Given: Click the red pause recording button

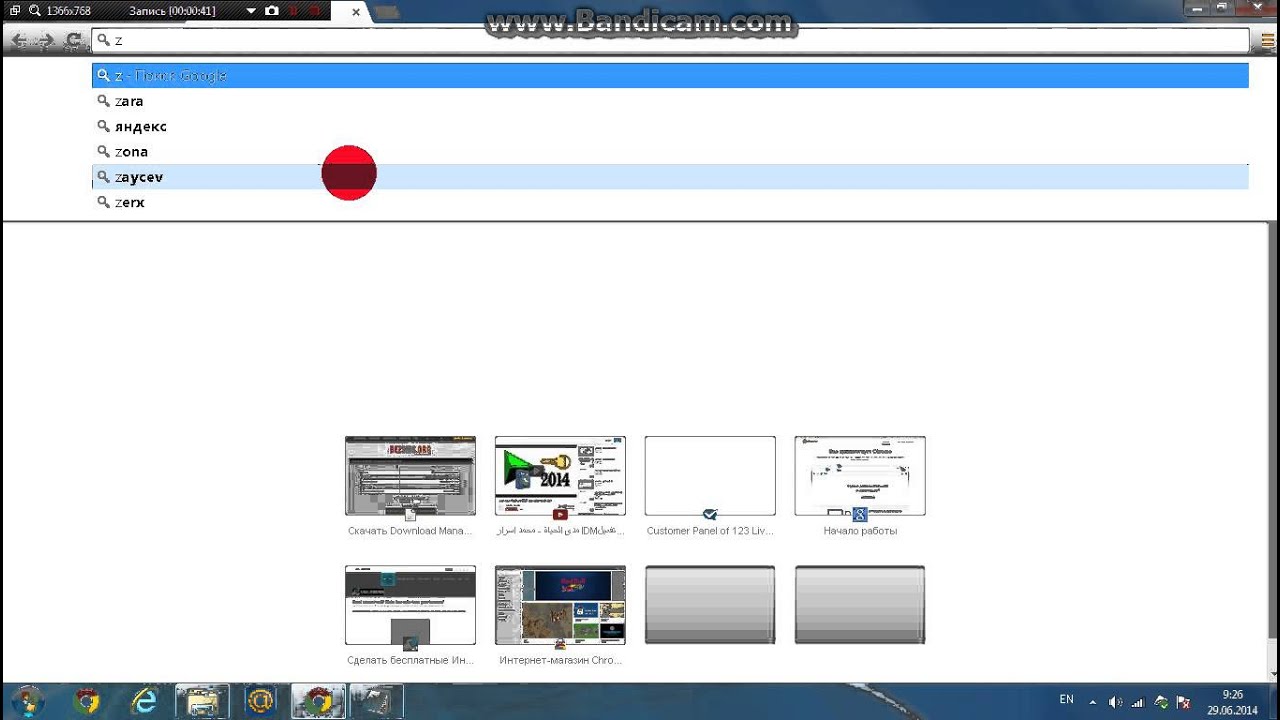Looking at the screenshot, I should pyautogui.click(x=294, y=11).
